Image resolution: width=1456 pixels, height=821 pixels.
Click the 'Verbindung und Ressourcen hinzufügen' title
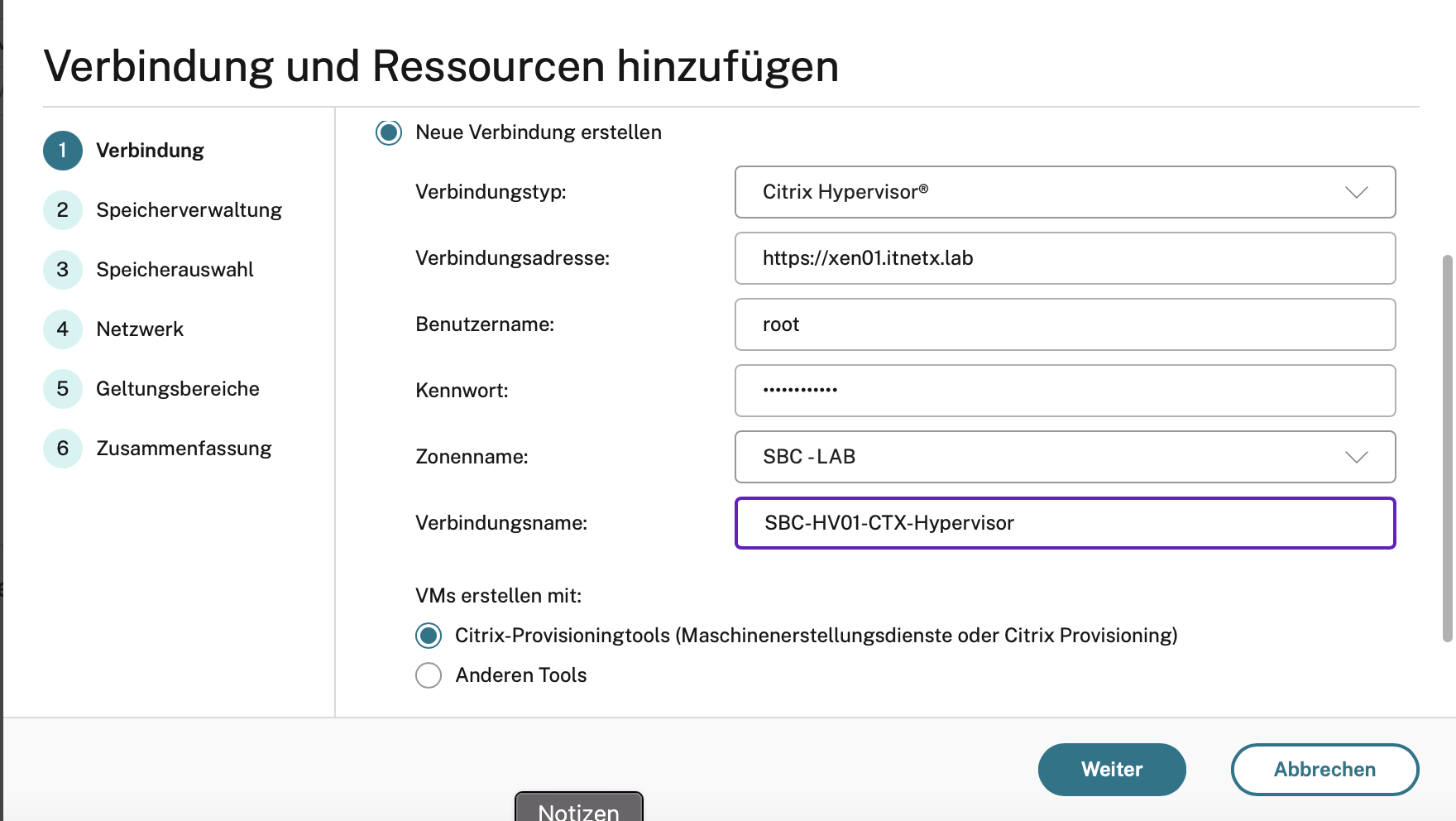pos(441,66)
